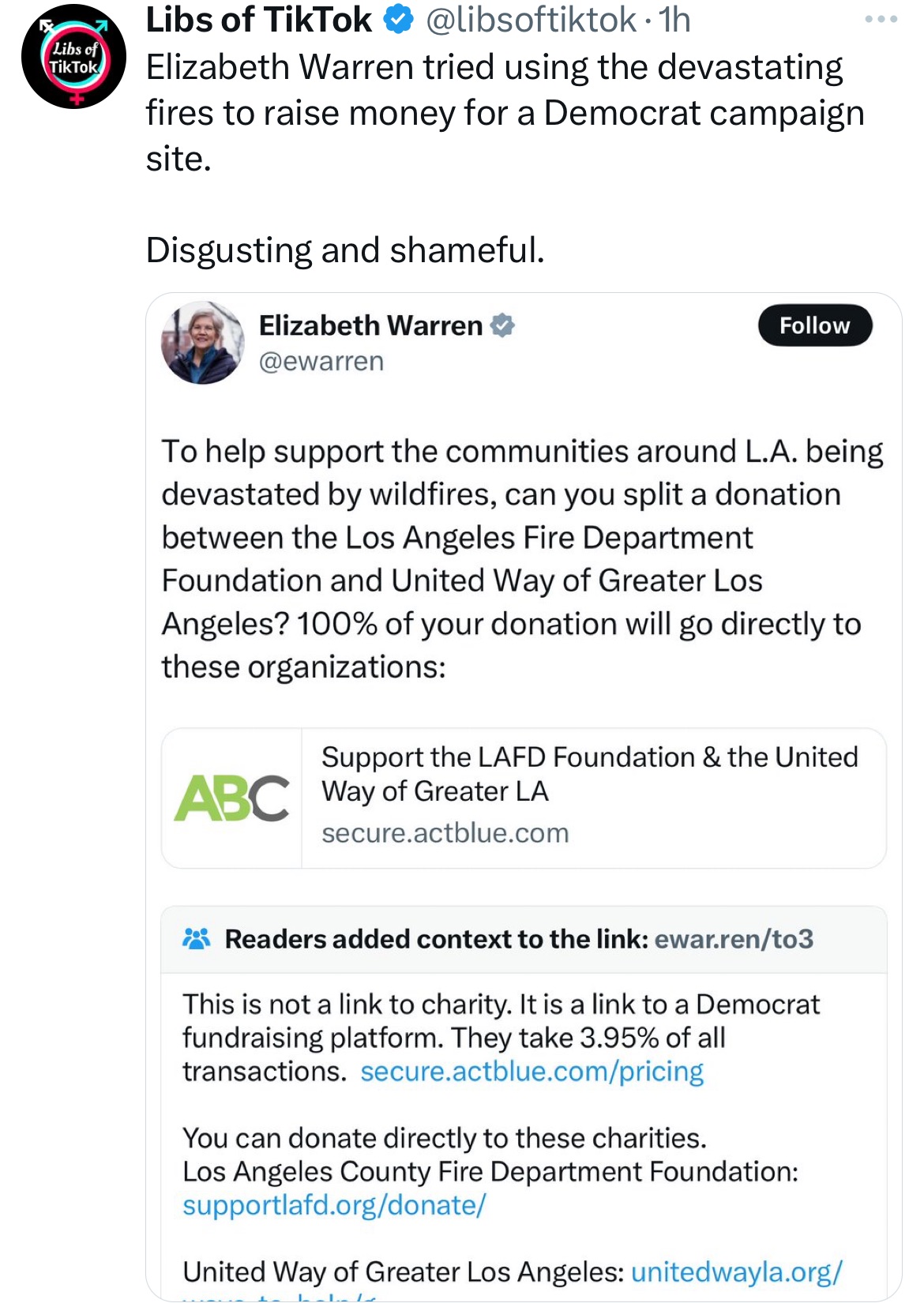Image resolution: width=924 pixels, height=1303 pixels.
Task: Follow Elizabeth Warren
Action: coord(814,325)
